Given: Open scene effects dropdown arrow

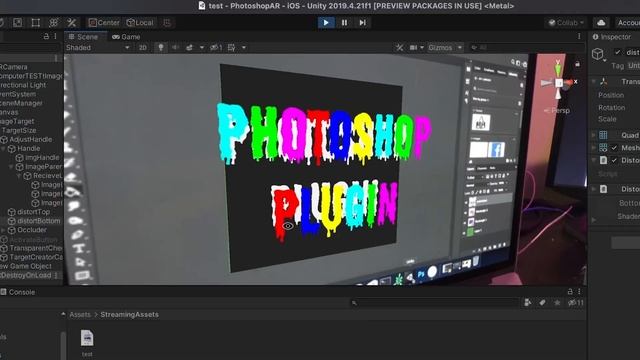Looking at the screenshot, I should point(202,48).
